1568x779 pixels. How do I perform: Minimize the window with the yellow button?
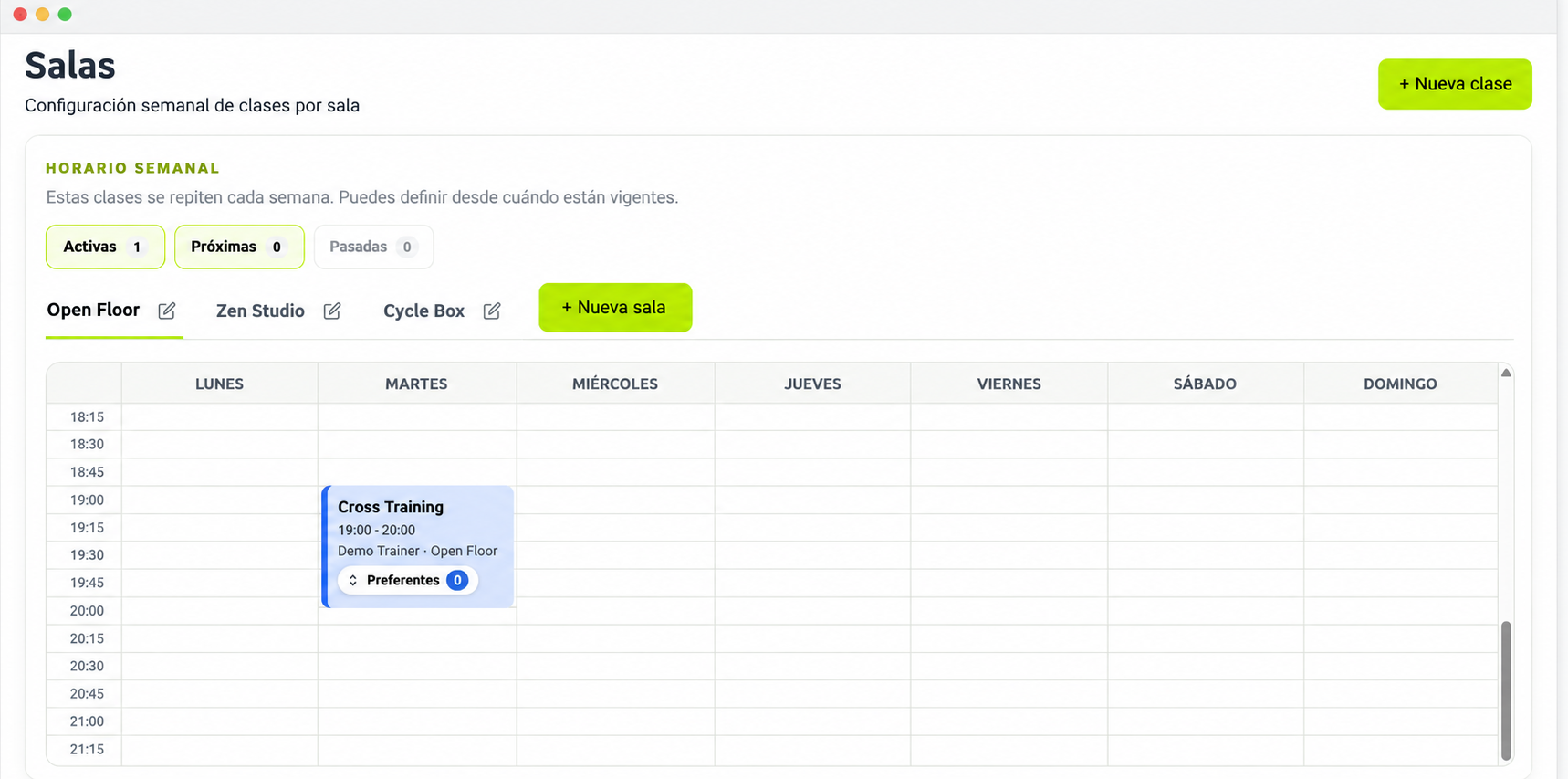(x=42, y=15)
